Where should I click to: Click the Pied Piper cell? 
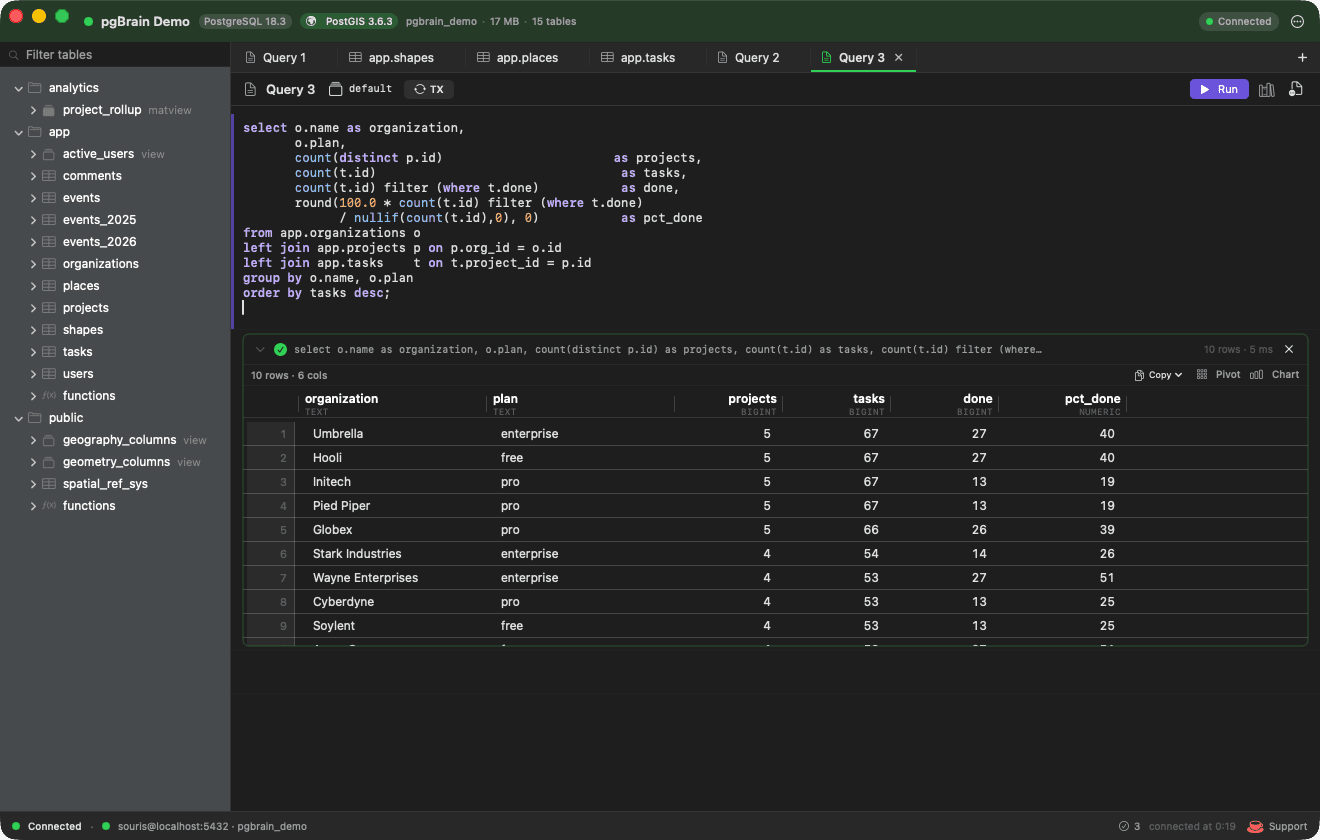341,506
